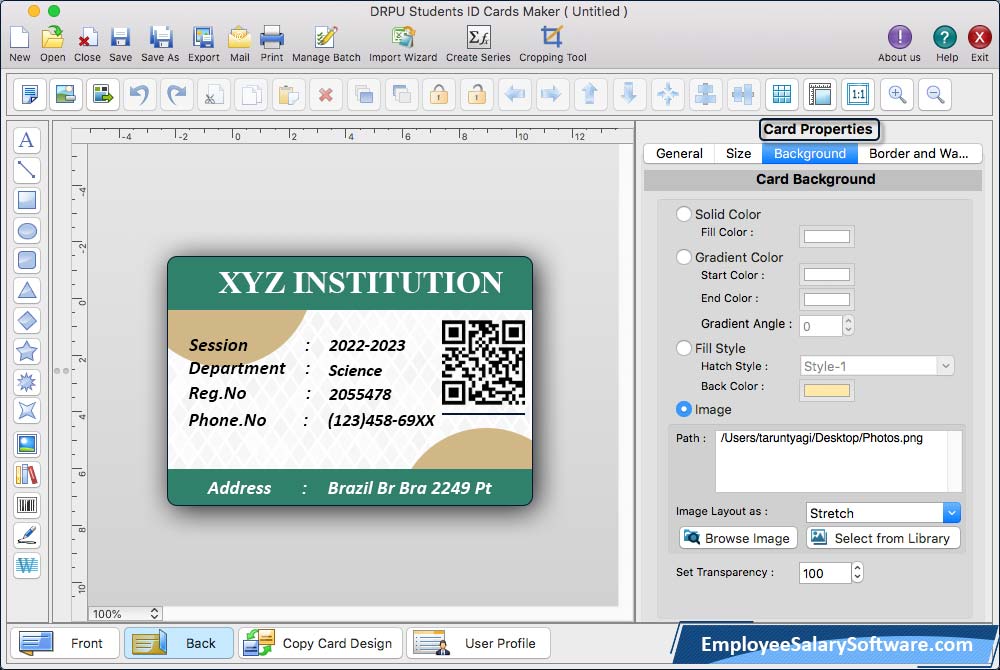The height and width of the screenshot is (670, 1000).
Task: Show the Front side of card
Action: (x=65, y=643)
